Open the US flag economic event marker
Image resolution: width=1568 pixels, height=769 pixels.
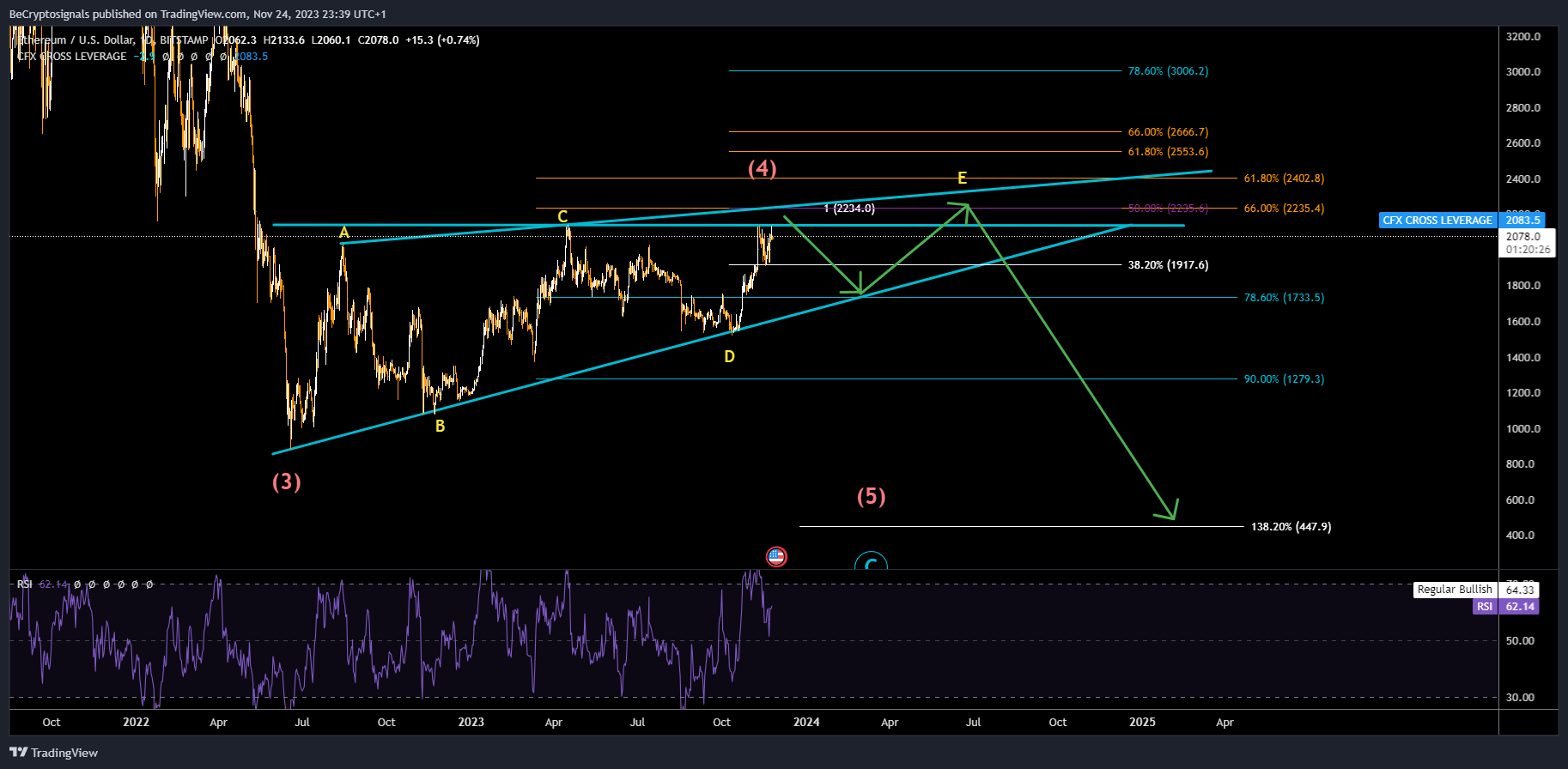click(x=776, y=557)
